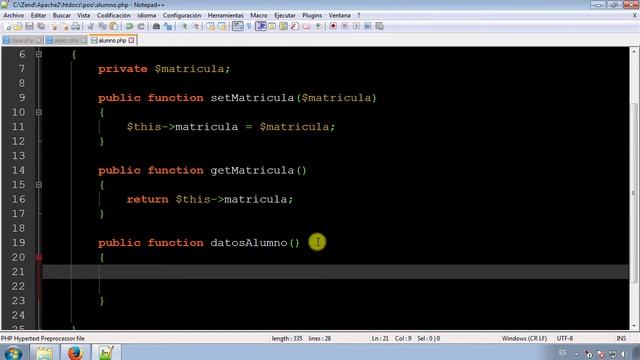This screenshot has width=640, height=360.
Task: Open Firefox from the taskbar
Action: pyautogui.click(x=75, y=353)
